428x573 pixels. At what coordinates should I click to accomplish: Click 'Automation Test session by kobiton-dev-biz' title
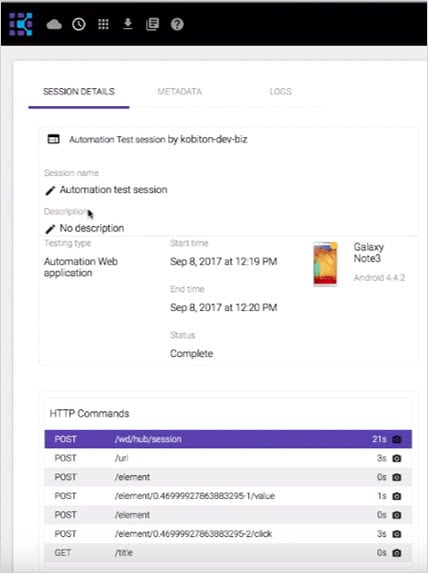click(x=158, y=140)
